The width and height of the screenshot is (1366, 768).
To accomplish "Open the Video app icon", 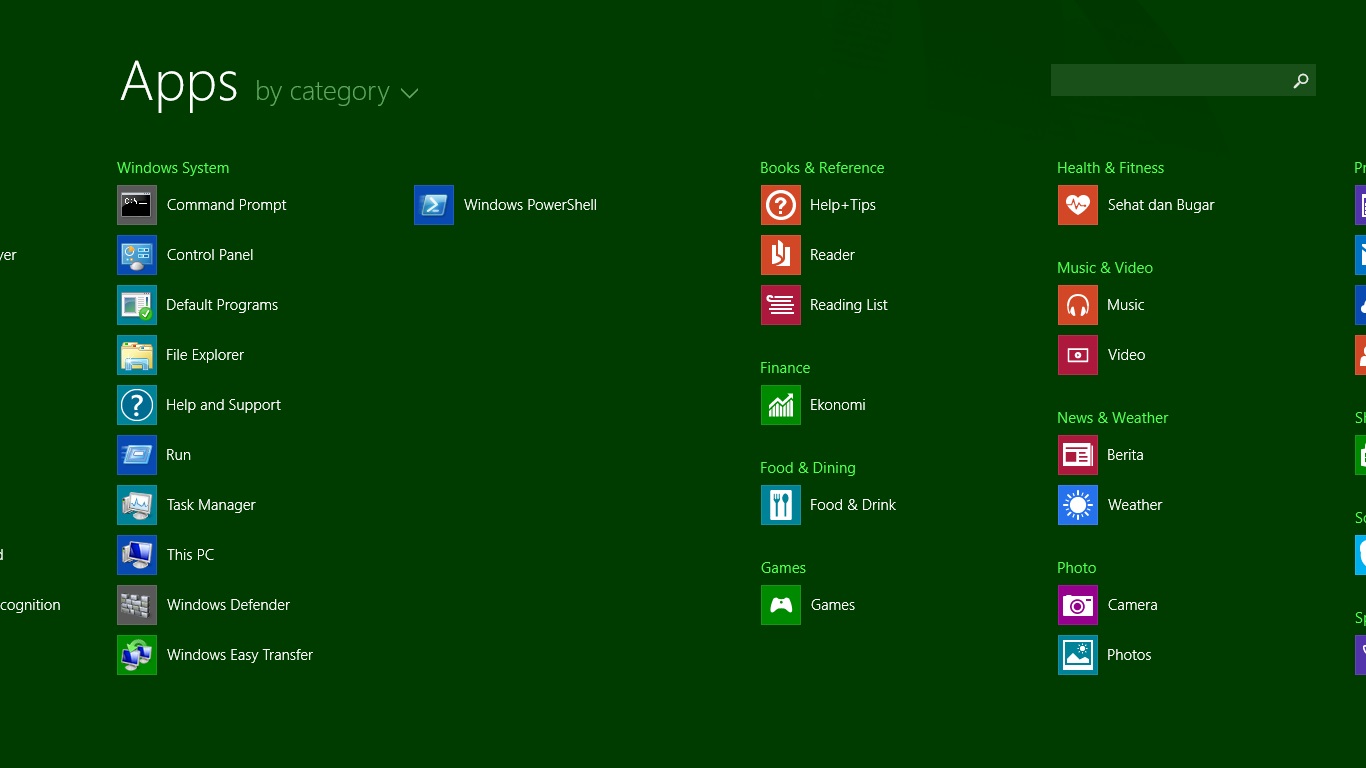I will pos(1078,355).
